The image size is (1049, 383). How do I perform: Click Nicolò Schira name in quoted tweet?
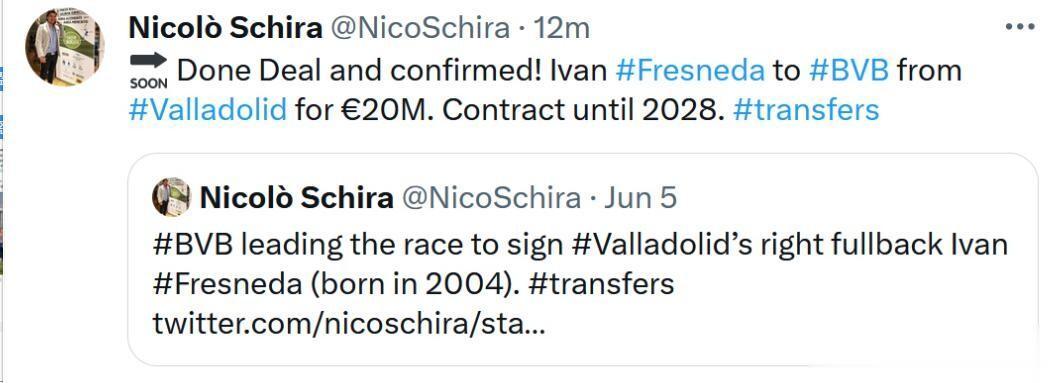(296, 198)
